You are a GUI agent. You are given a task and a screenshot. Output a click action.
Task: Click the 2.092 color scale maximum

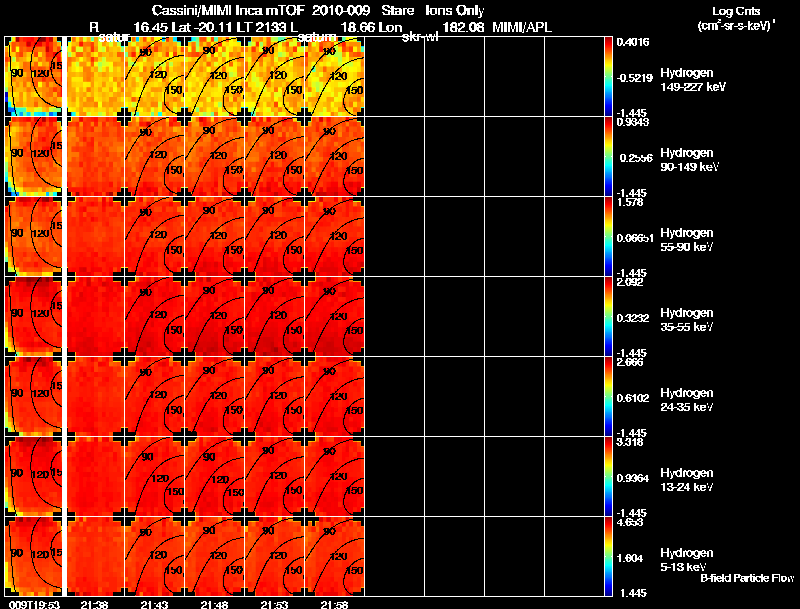point(630,283)
